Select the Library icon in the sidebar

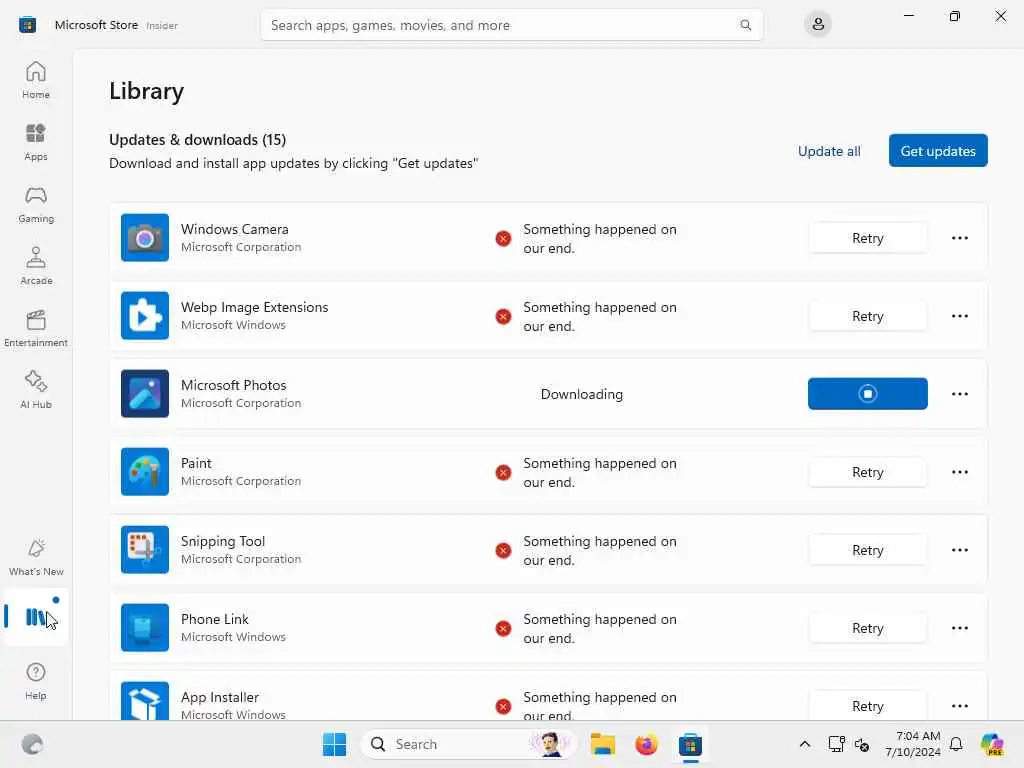36,616
